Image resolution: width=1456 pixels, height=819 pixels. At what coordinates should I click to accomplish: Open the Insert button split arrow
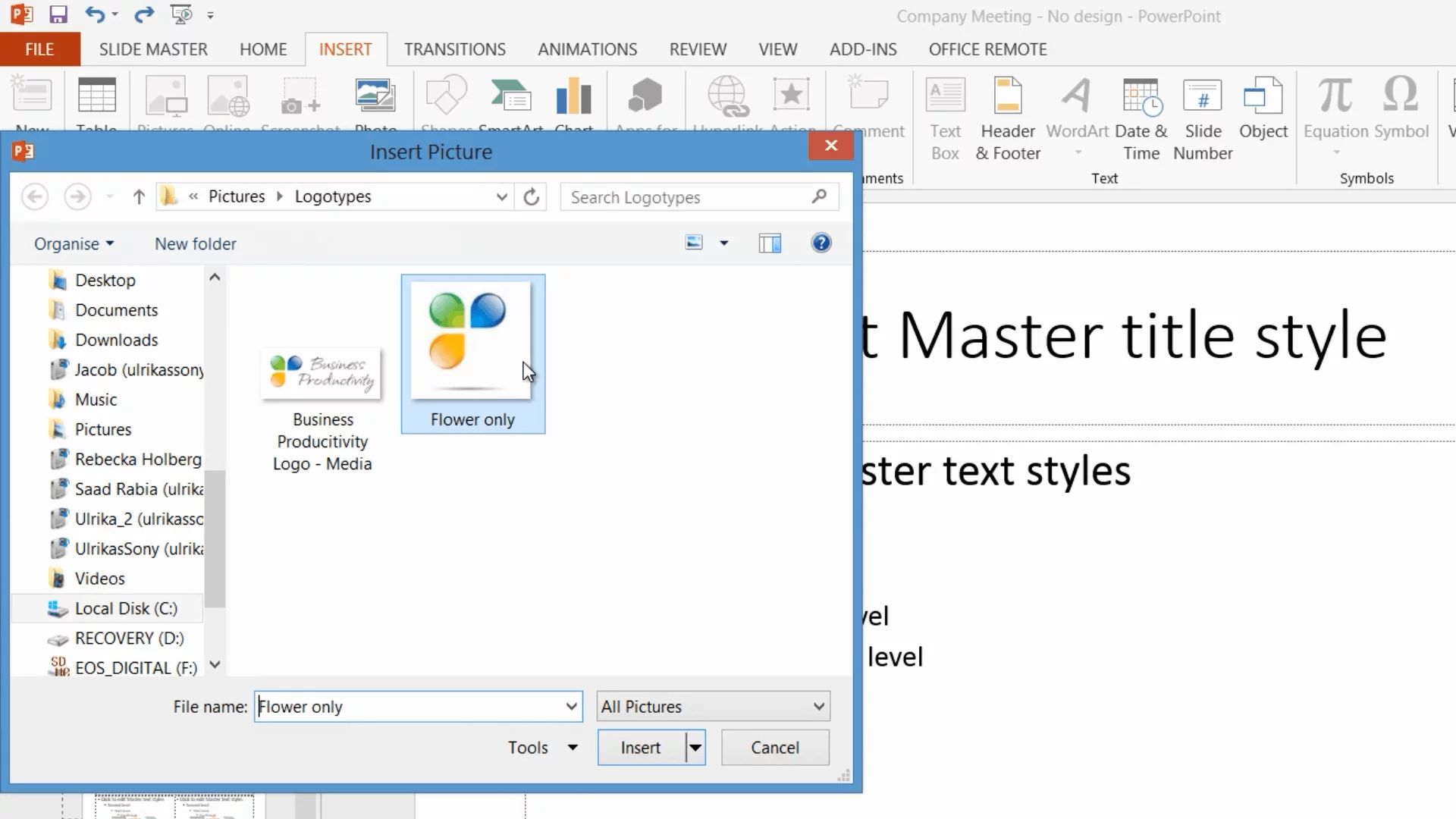[695, 748]
